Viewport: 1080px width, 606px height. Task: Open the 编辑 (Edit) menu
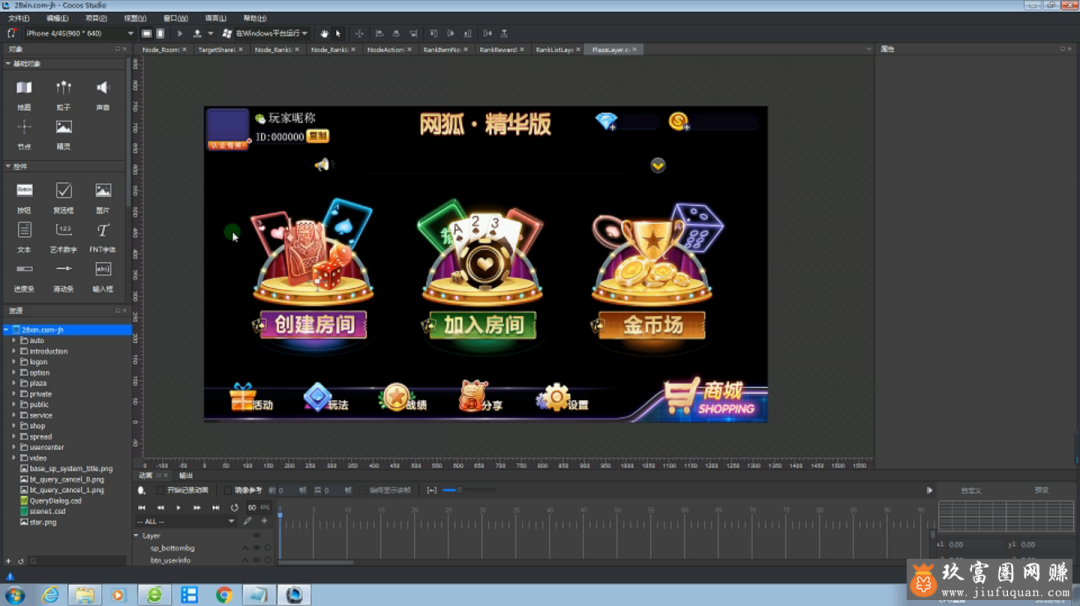pyautogui.click(x=57, y=18)
